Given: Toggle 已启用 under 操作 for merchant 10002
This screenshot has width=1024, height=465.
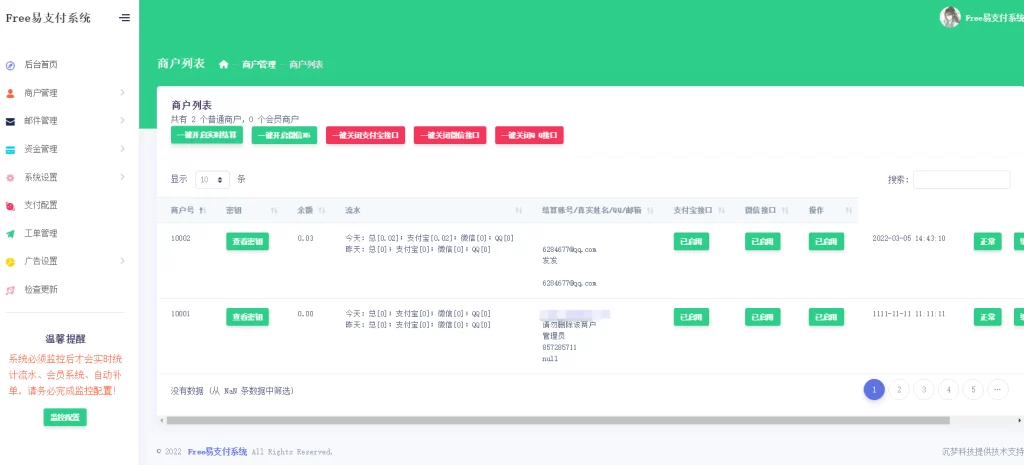Looking at the screenshot, I should click(826, 242).
